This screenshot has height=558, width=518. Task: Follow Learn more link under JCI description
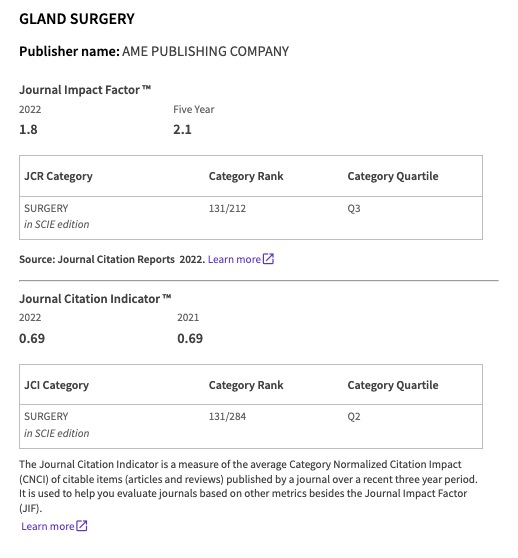coord(48,526)
